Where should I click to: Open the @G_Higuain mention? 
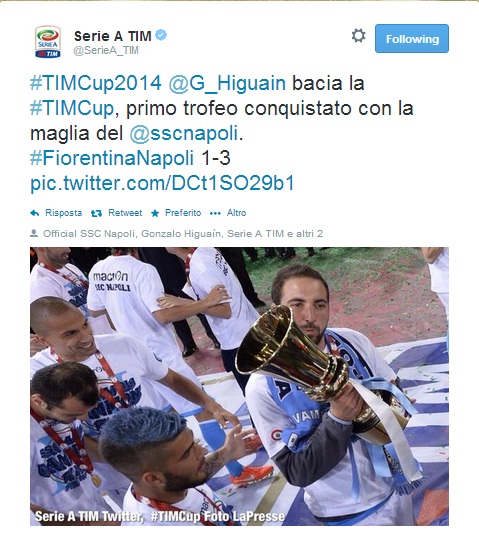click(x=227, y=84)
